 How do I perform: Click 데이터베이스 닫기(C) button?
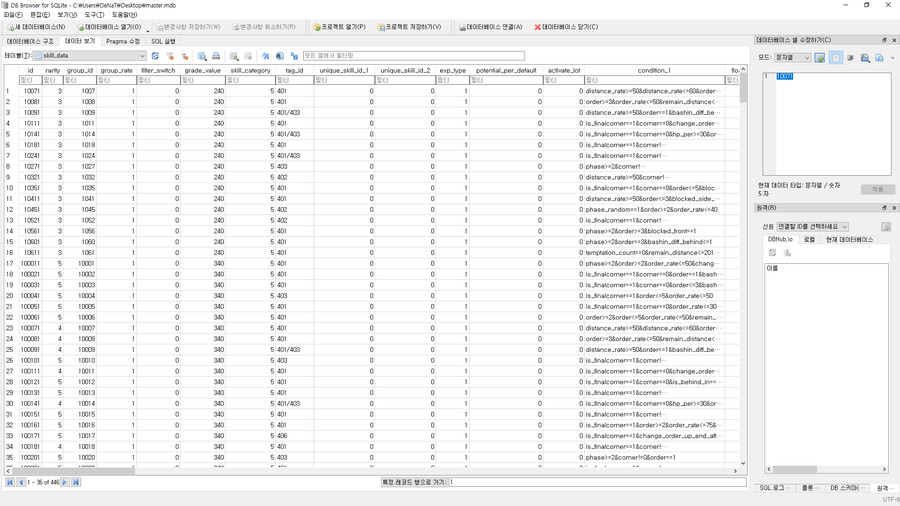[566, 27]
